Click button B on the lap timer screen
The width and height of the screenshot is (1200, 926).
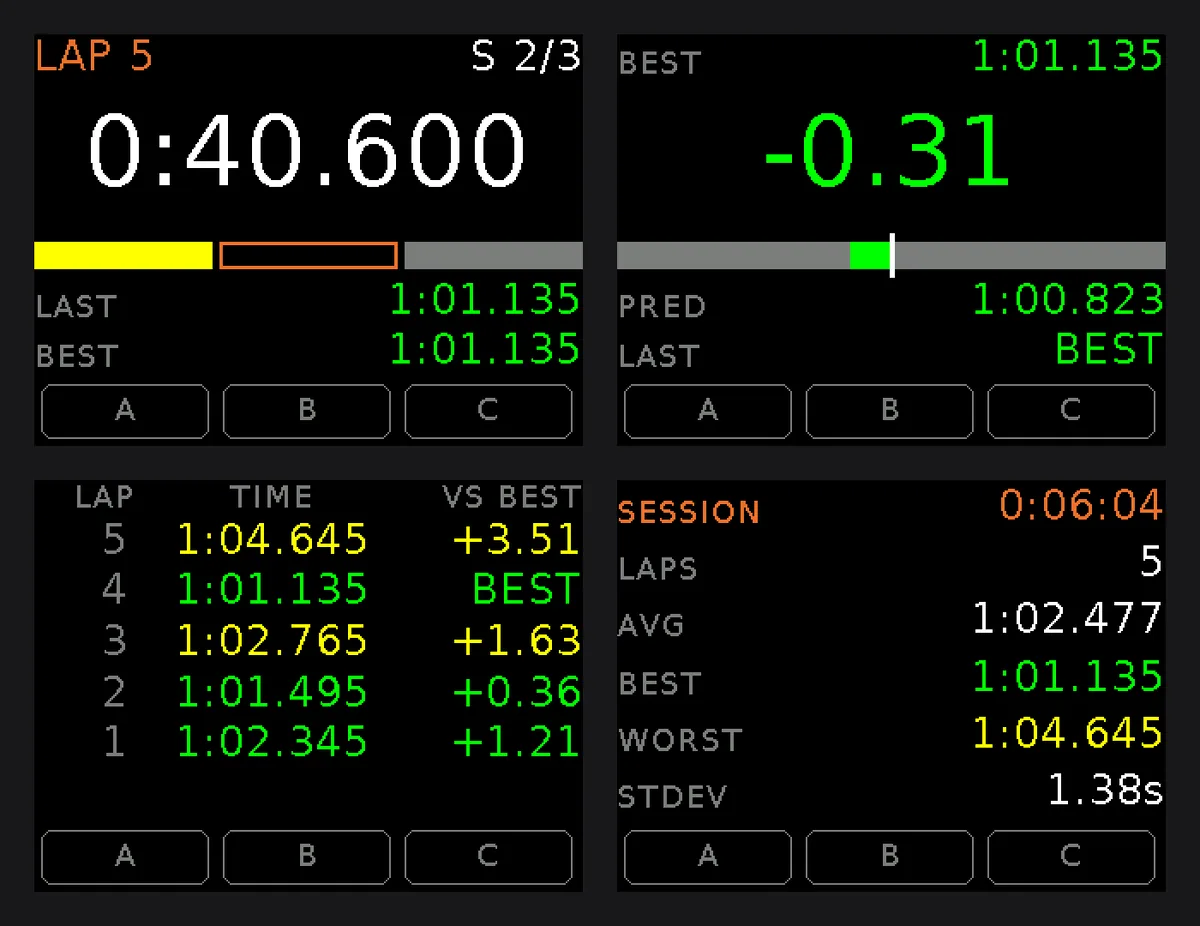tap(307, 411)
